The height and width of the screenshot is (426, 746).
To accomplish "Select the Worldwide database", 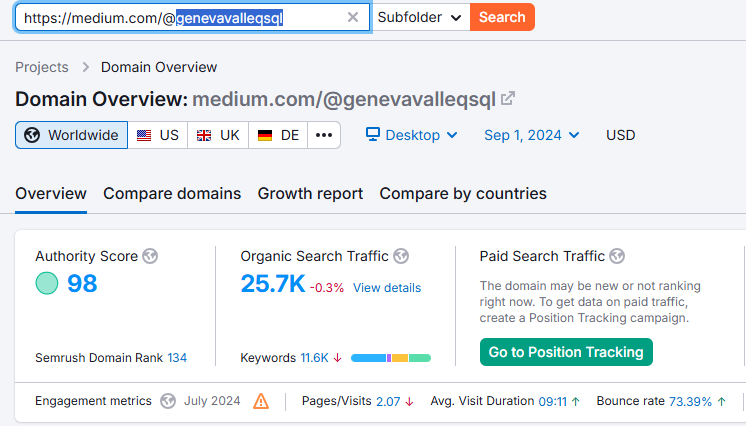I will pos(71,135).
